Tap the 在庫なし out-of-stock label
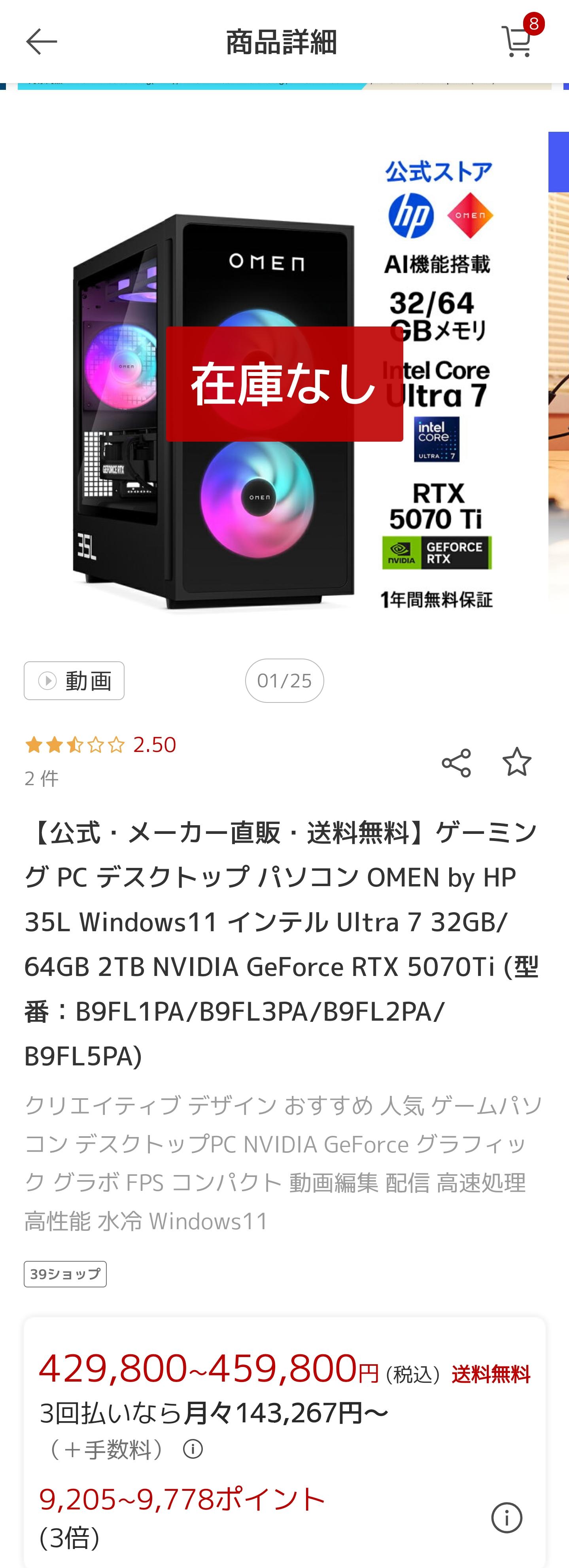This screenshot has width=569, height=1568. (285, 383)
